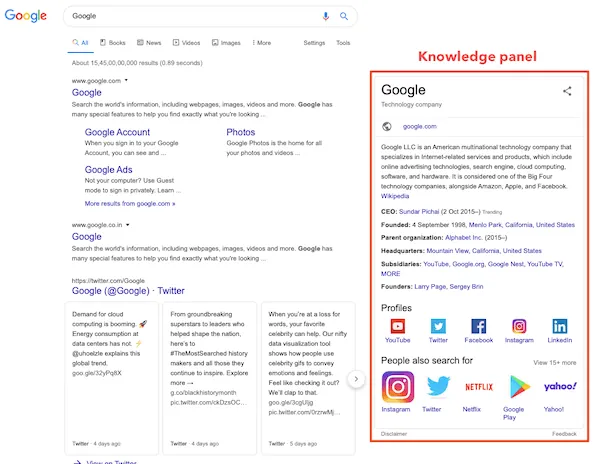Click the Disclaimer link
The width and height of the screenshot is (594, 464).
394,434
